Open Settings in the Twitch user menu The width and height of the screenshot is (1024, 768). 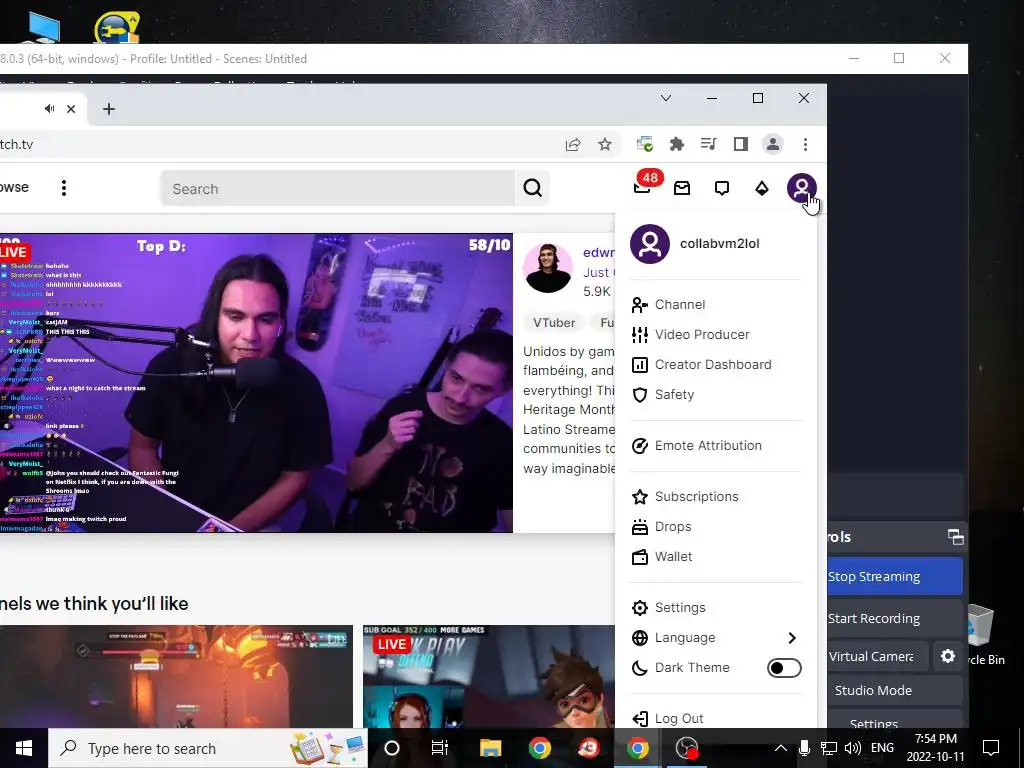pos(716,607)
